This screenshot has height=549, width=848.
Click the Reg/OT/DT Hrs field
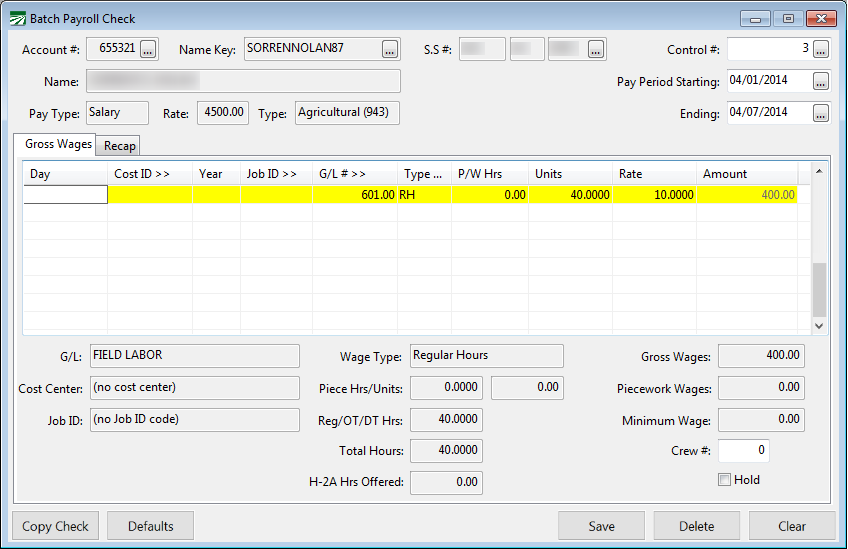coord(446,420)
